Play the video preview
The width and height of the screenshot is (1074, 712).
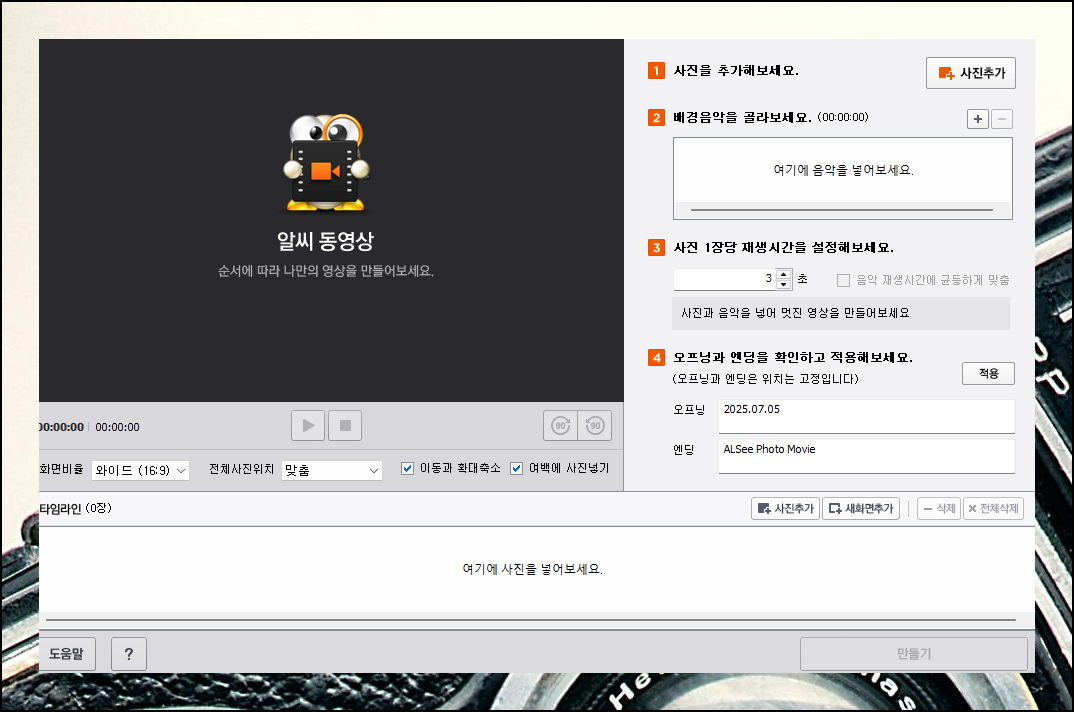308,426
